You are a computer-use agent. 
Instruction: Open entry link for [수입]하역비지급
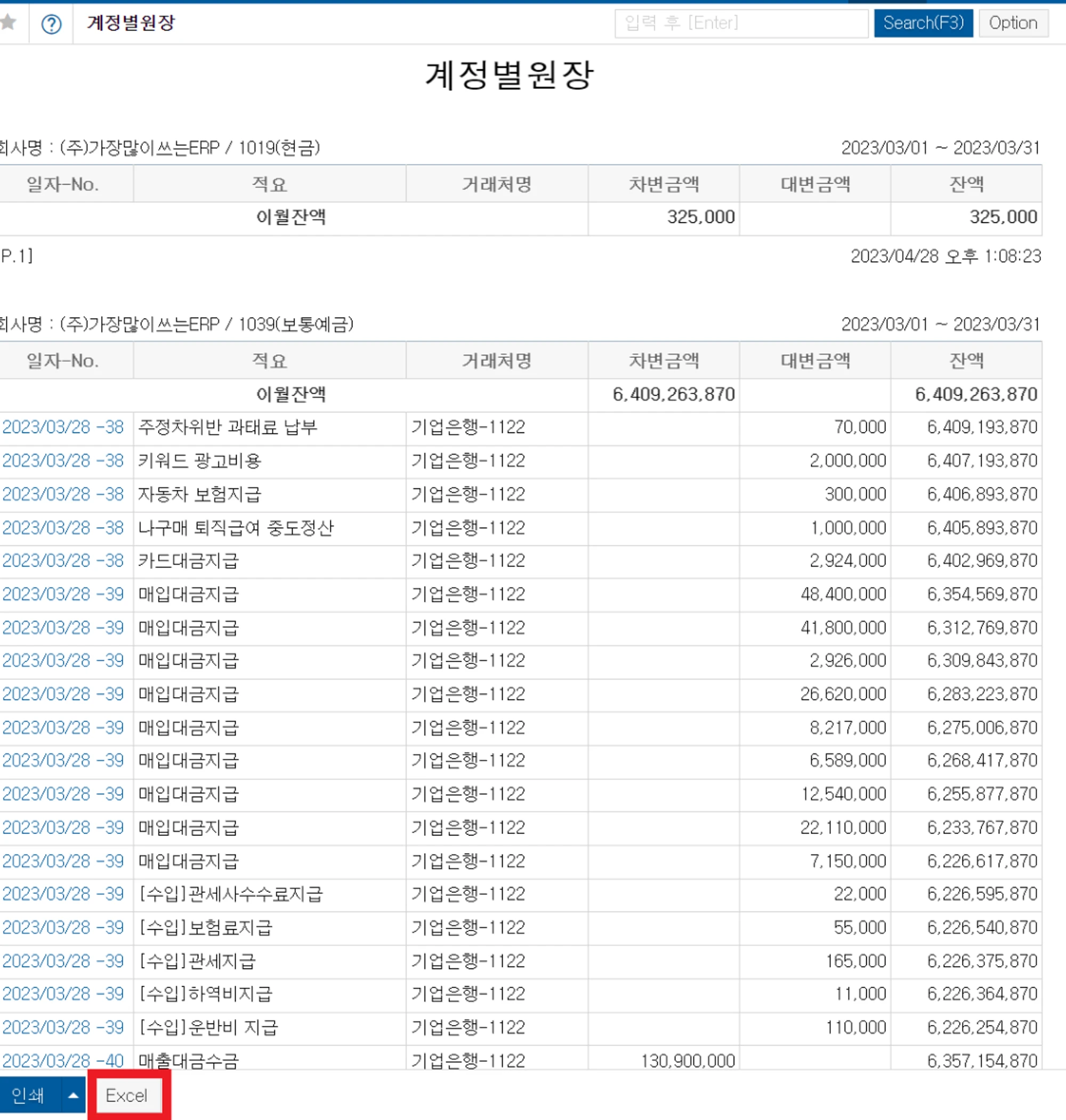[63, 994]
